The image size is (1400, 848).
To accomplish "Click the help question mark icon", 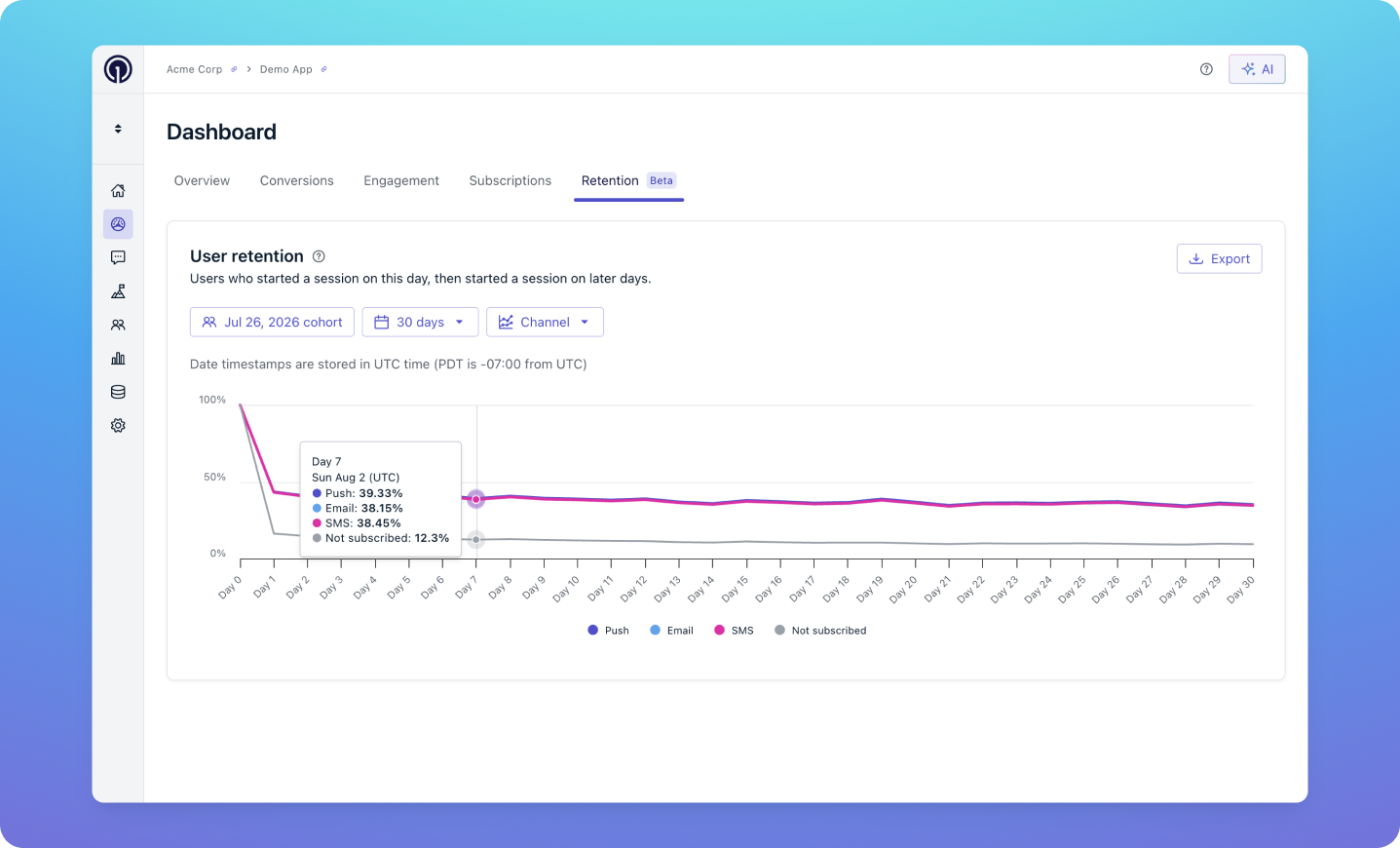I will [x=1206, y=69].
